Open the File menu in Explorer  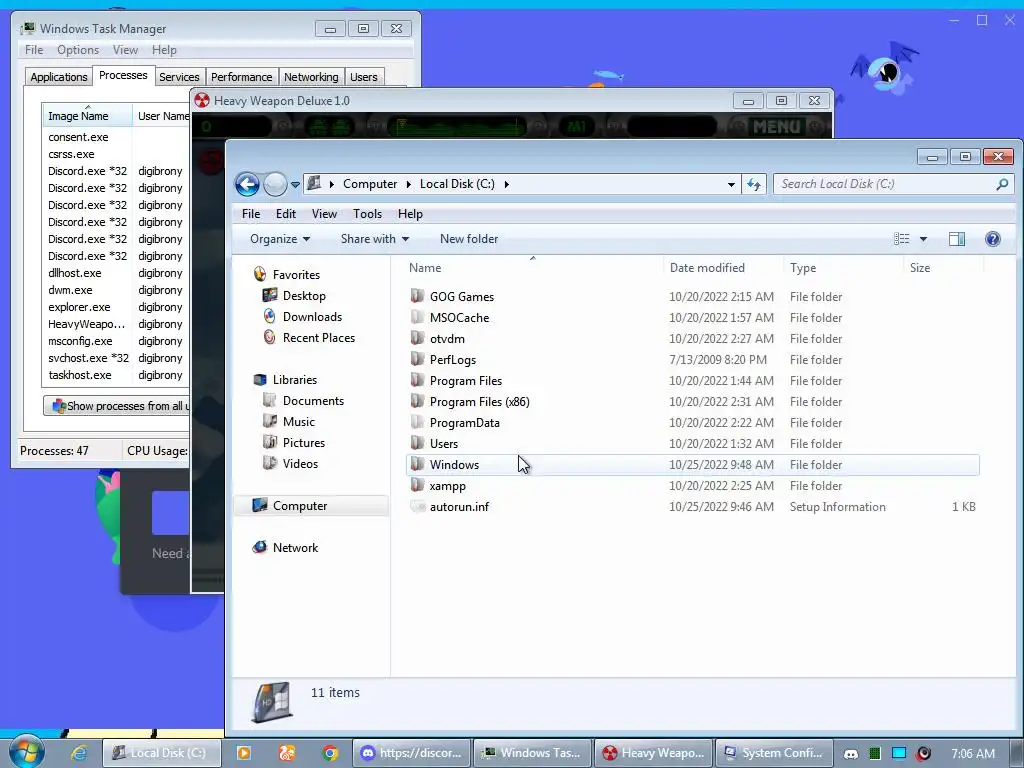pos(251,214)
